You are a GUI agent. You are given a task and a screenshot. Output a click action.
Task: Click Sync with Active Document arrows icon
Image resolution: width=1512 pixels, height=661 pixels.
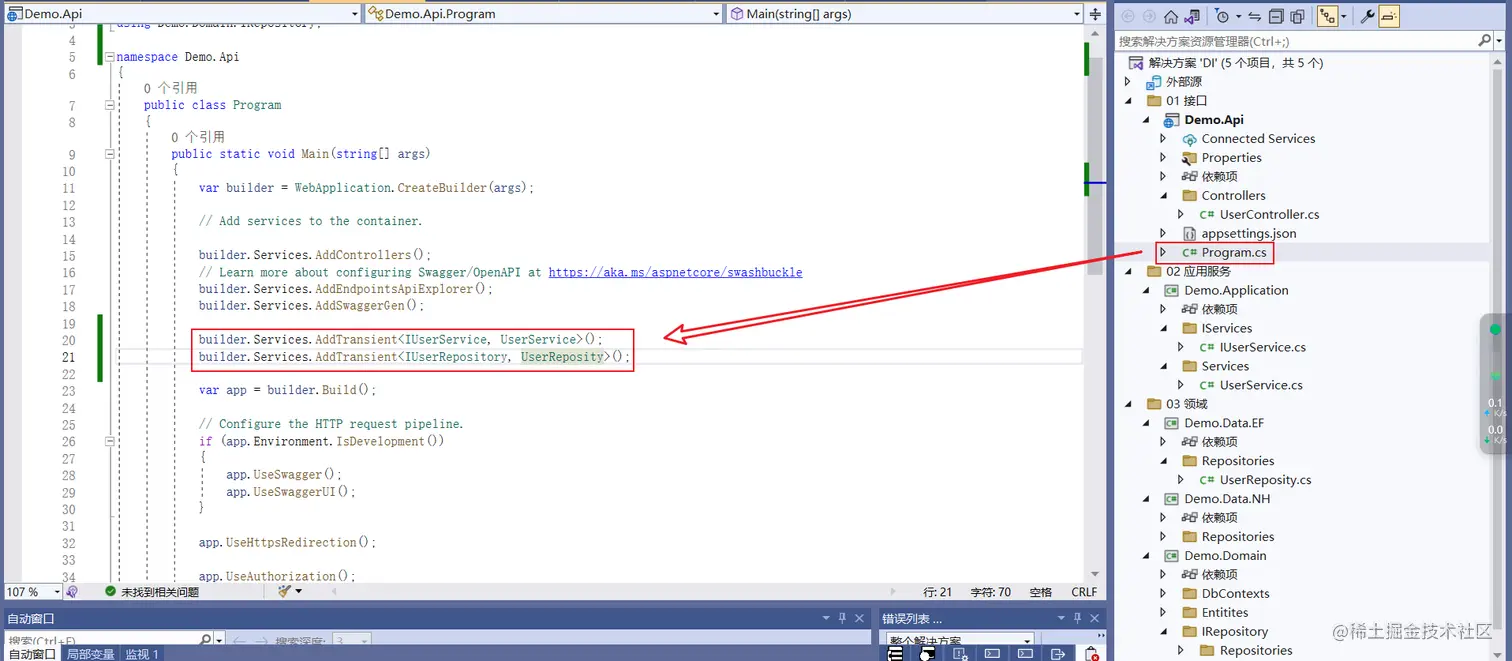(x=1255, y=17)
